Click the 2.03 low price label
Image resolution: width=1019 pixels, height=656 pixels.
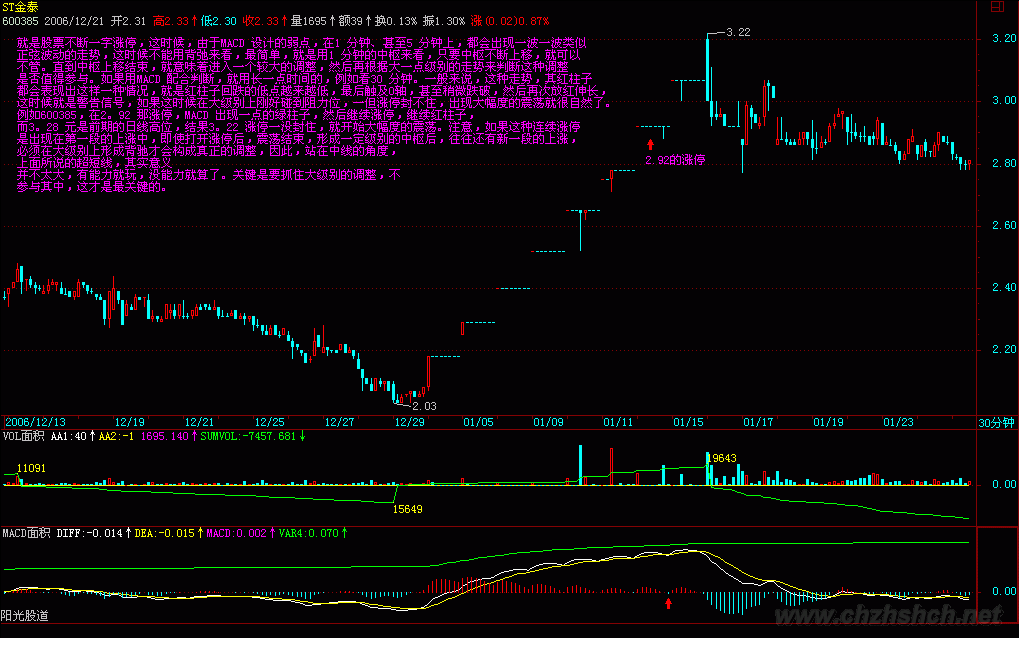(424, 405)
